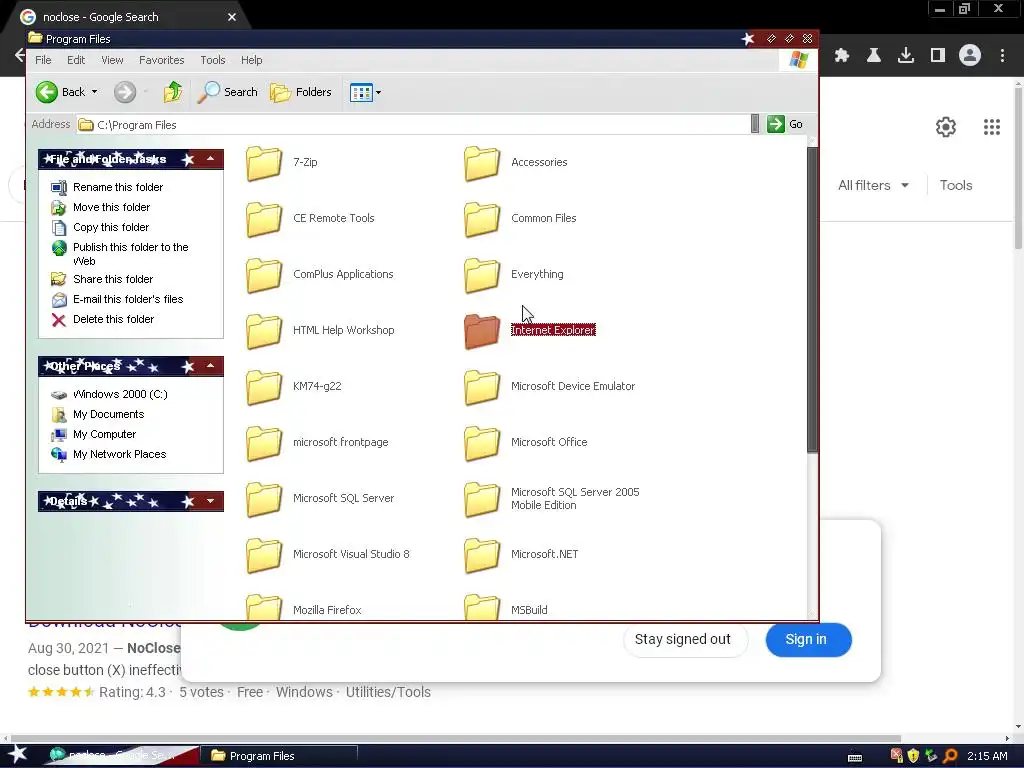Click Tools in Google search page
The width and height of the screenshot is (1024, 768).
tap(955, 185)
